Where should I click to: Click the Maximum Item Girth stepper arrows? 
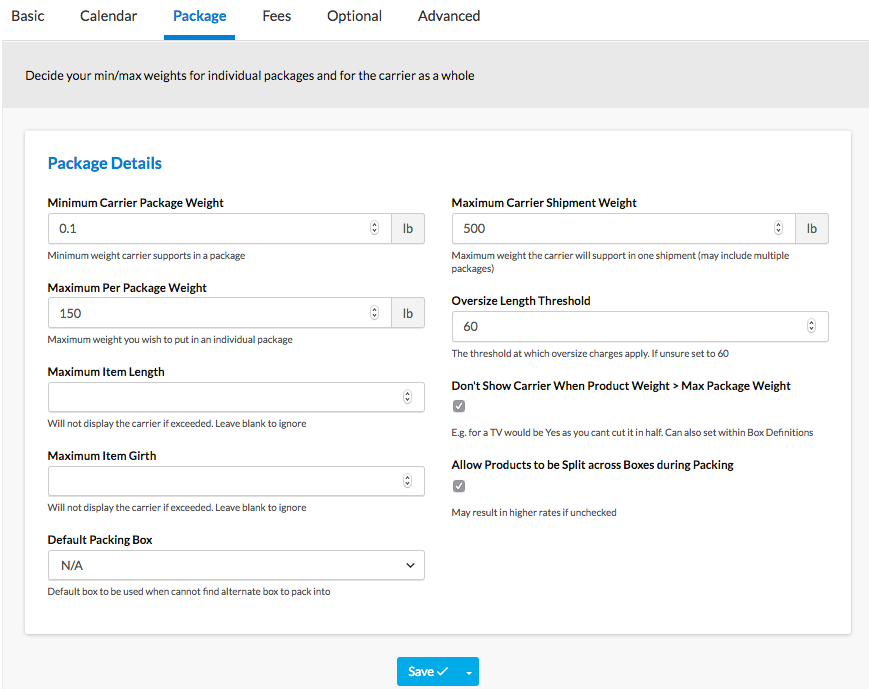tap(407, 481)
